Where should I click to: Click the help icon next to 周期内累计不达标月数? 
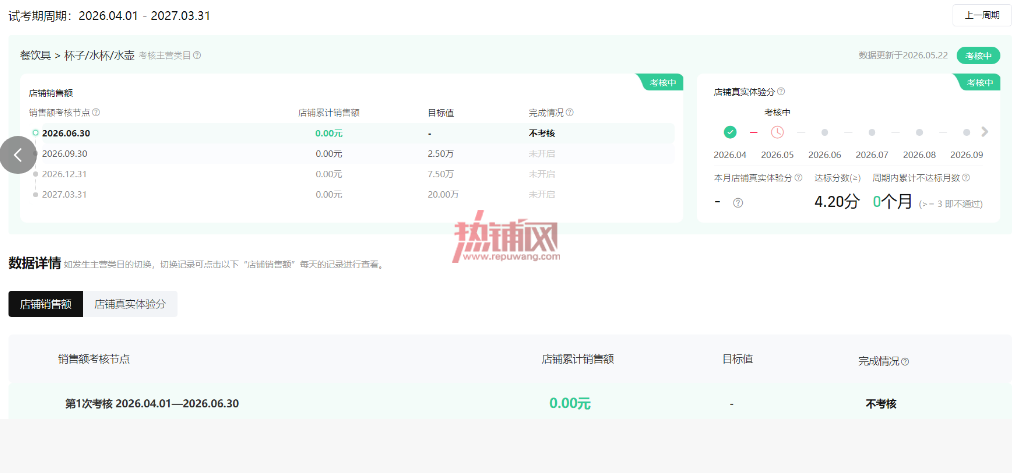tap(966, 177)
